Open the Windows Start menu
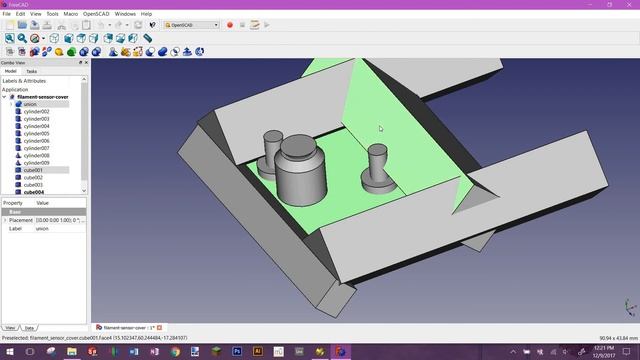Screen dimensions: 640x360 pos(10,351)
